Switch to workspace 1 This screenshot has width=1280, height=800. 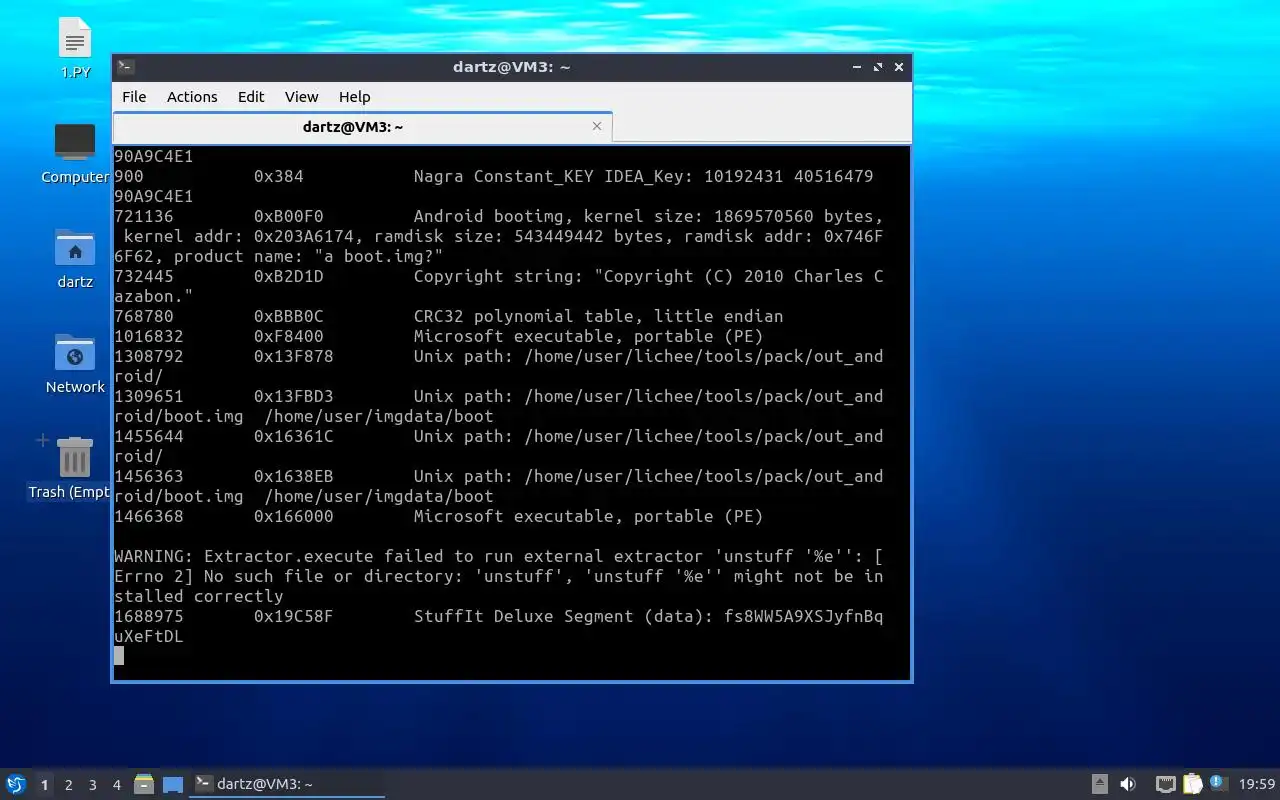44,785
